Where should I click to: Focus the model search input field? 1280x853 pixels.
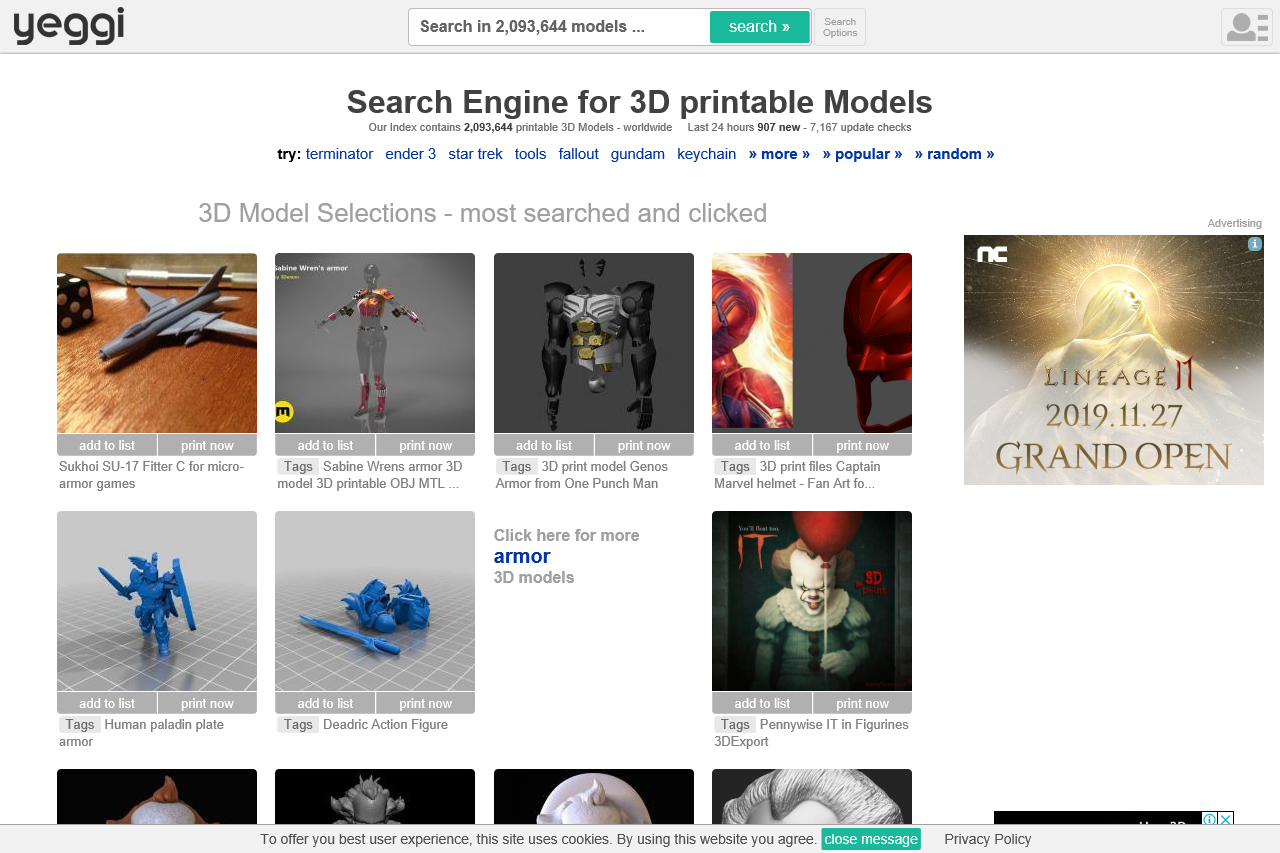point(560,27)
